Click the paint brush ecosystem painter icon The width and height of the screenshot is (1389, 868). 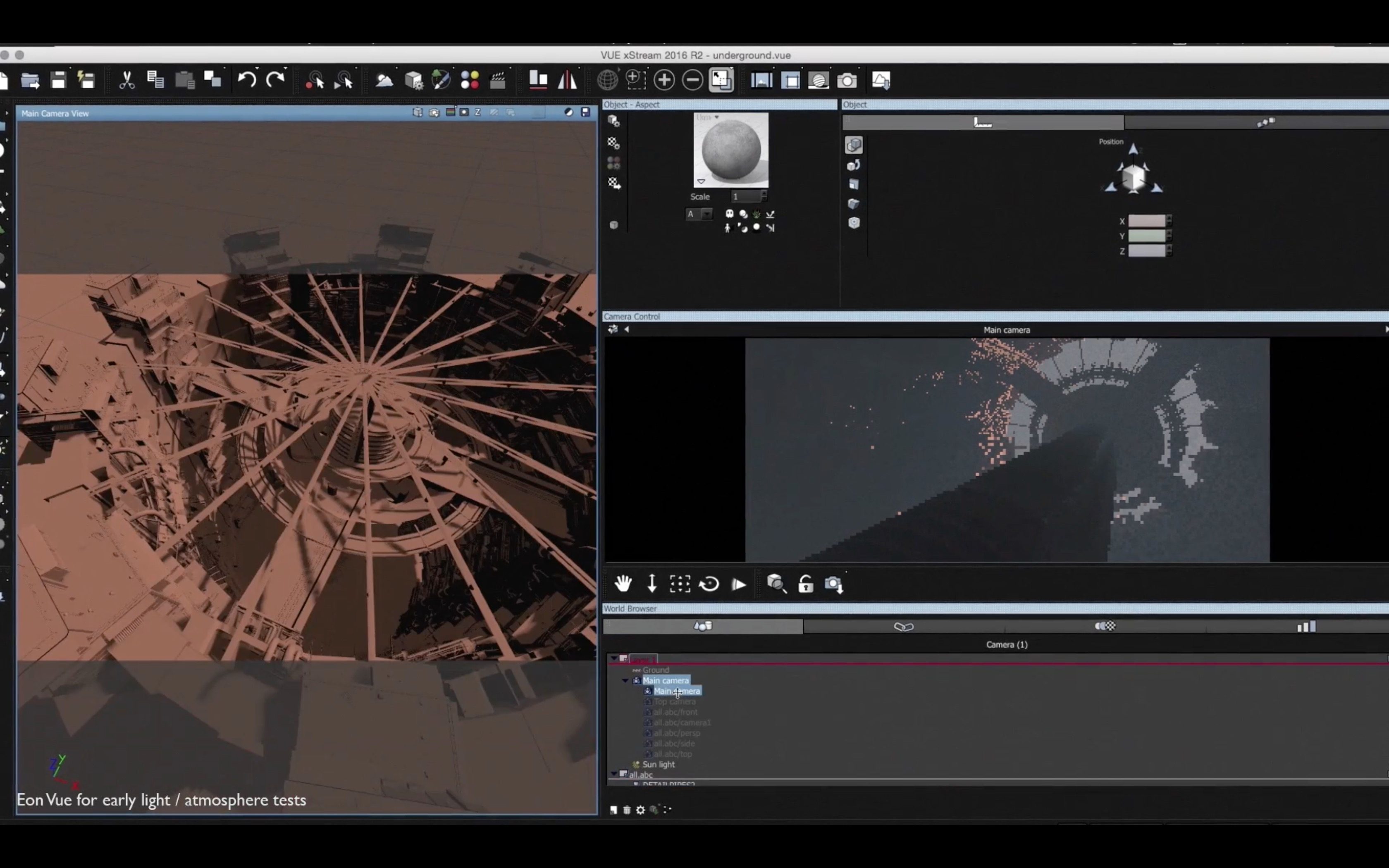point(441,80)
